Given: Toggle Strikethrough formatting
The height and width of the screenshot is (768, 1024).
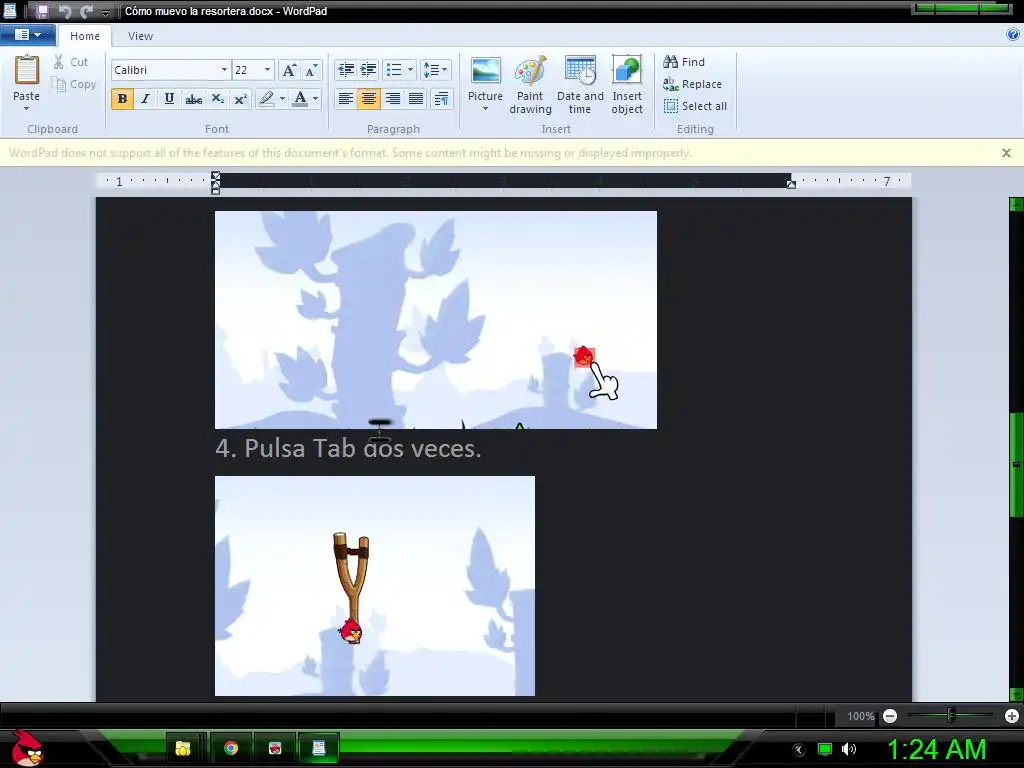Looking at the screenshot, I should click(x=193, y=99).
